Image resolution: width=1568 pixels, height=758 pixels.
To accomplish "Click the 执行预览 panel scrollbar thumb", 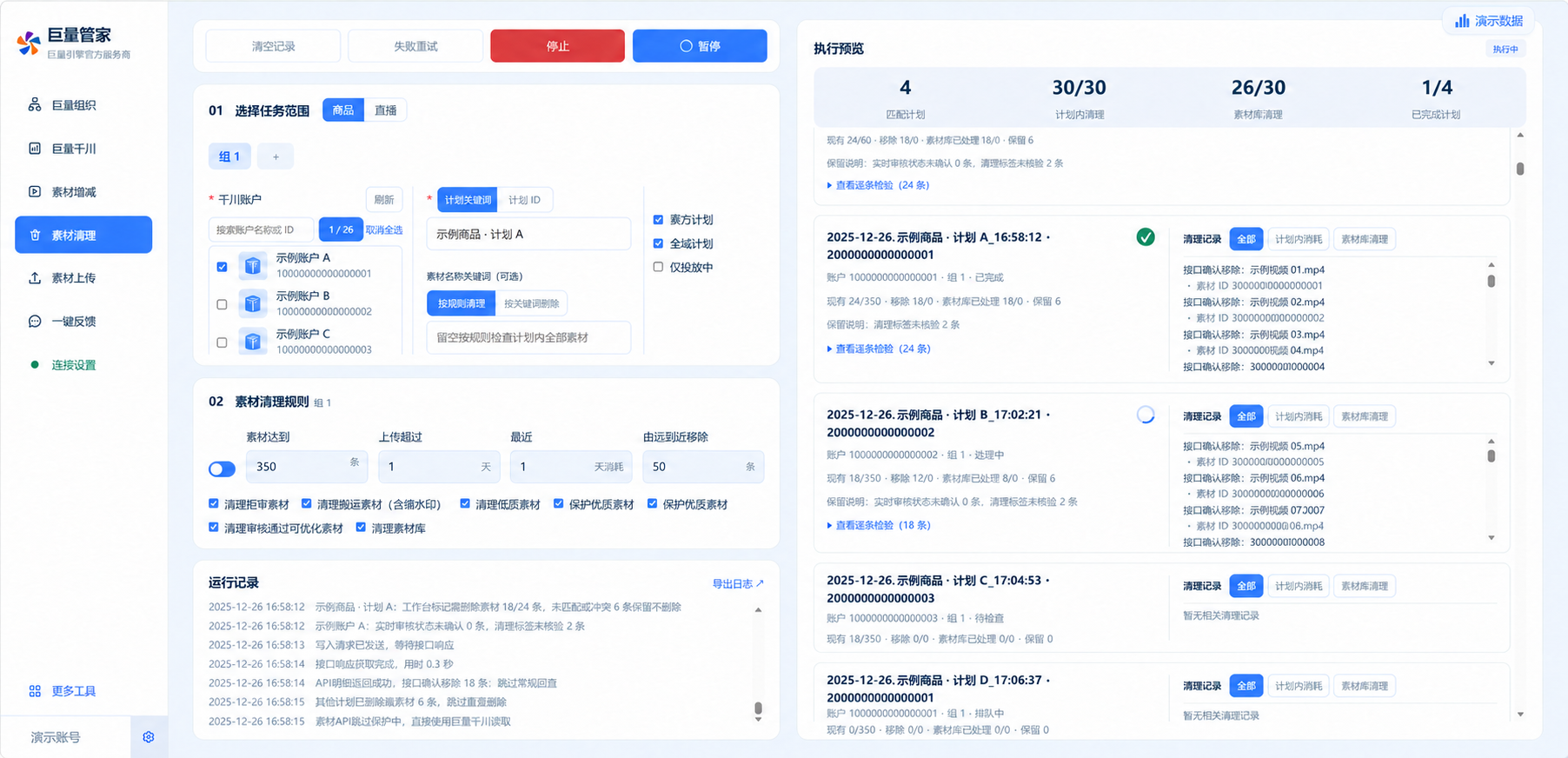I will tap(1520, 169).
